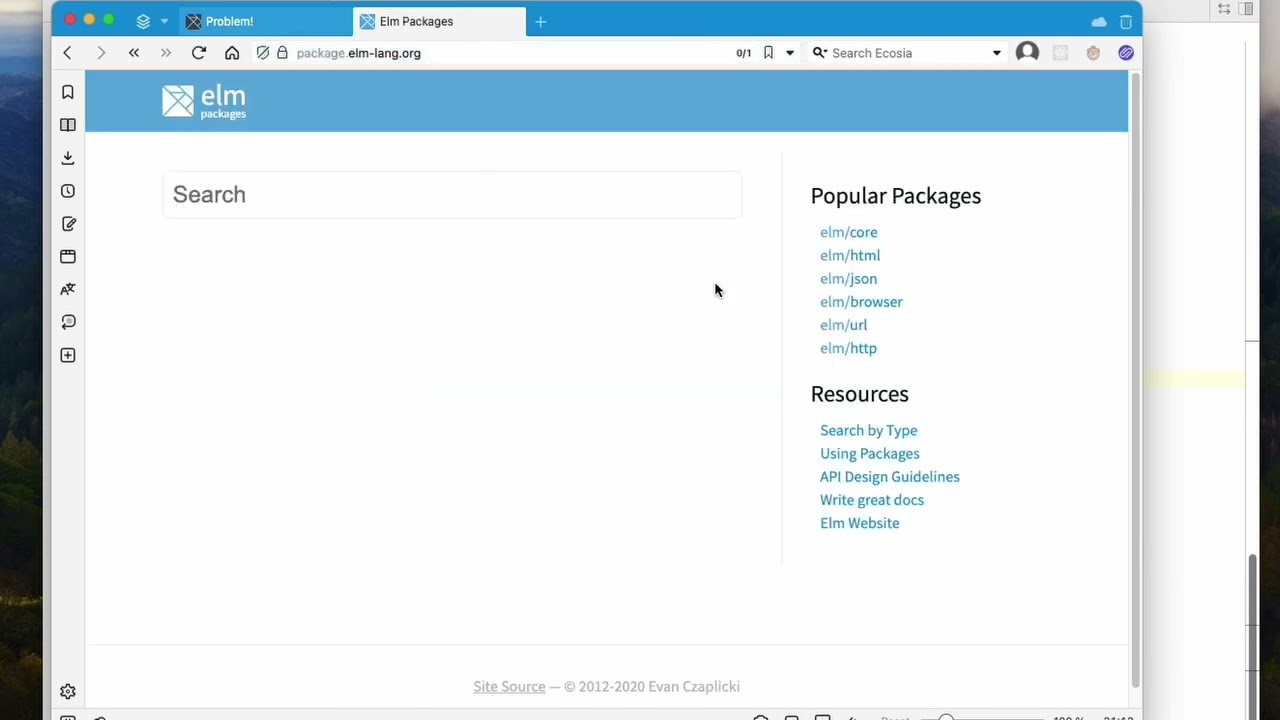Open the History panel clock icon

click(x=68, y=191)
